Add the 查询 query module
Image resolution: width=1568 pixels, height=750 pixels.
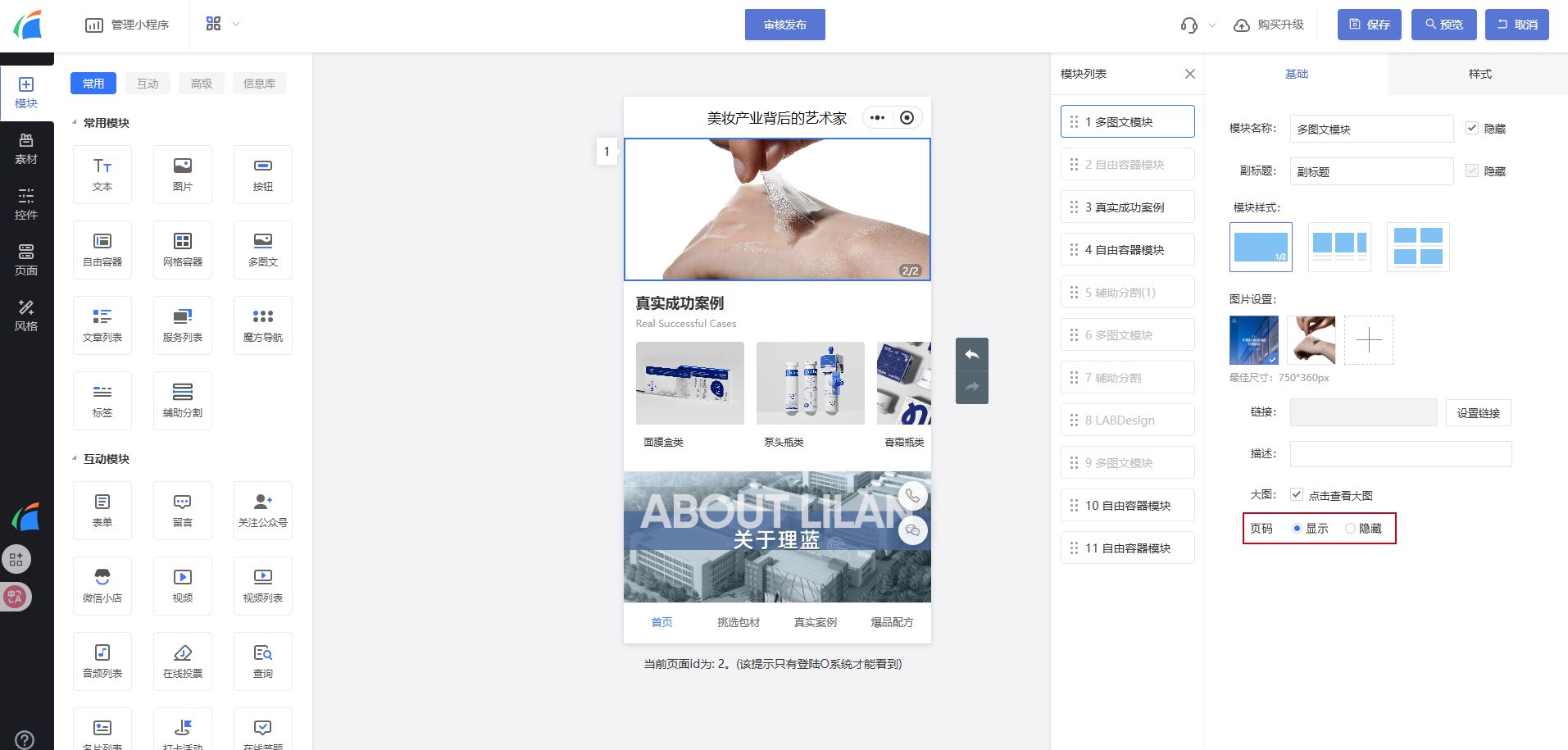click(263, 661)
